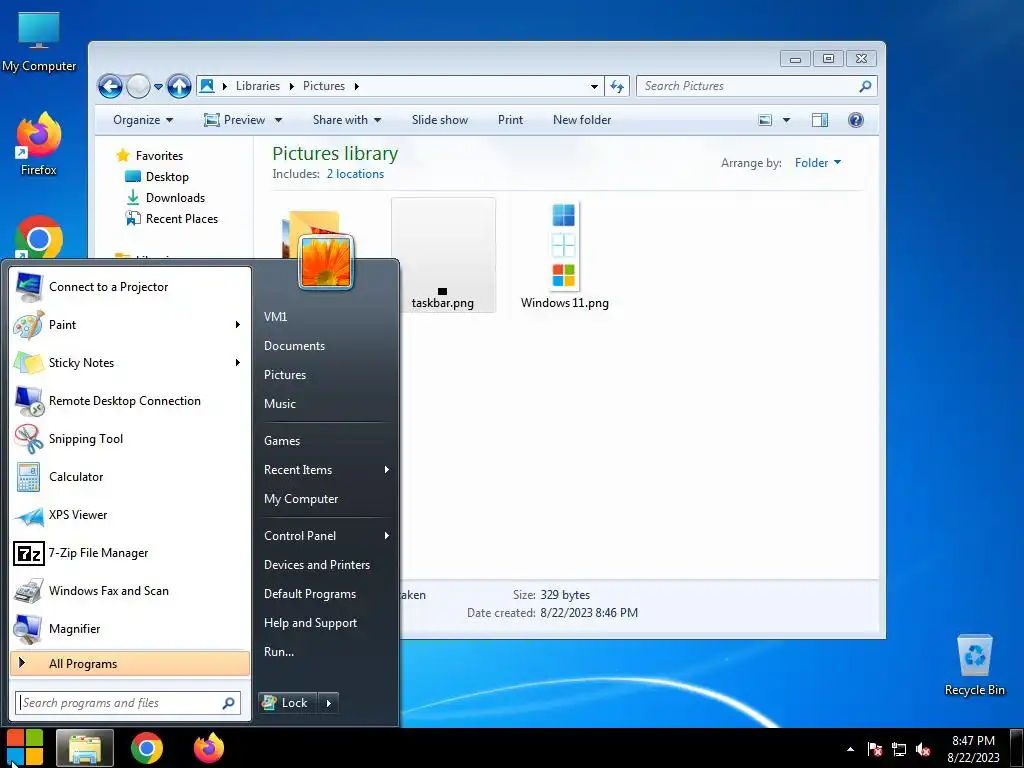Toggle the preview pane icon
The image size is (1024, 768).
(820, 120)
